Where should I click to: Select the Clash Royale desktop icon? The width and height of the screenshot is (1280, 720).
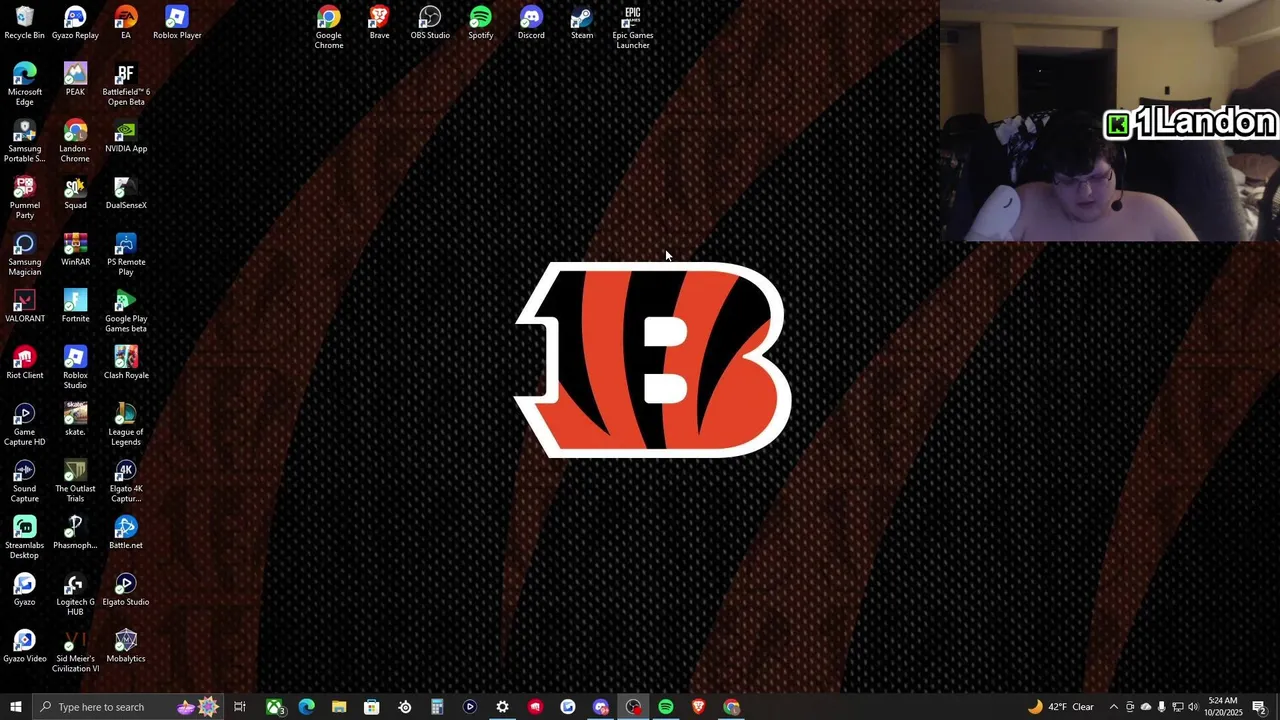pyautogui.click(x=126, y=364)
